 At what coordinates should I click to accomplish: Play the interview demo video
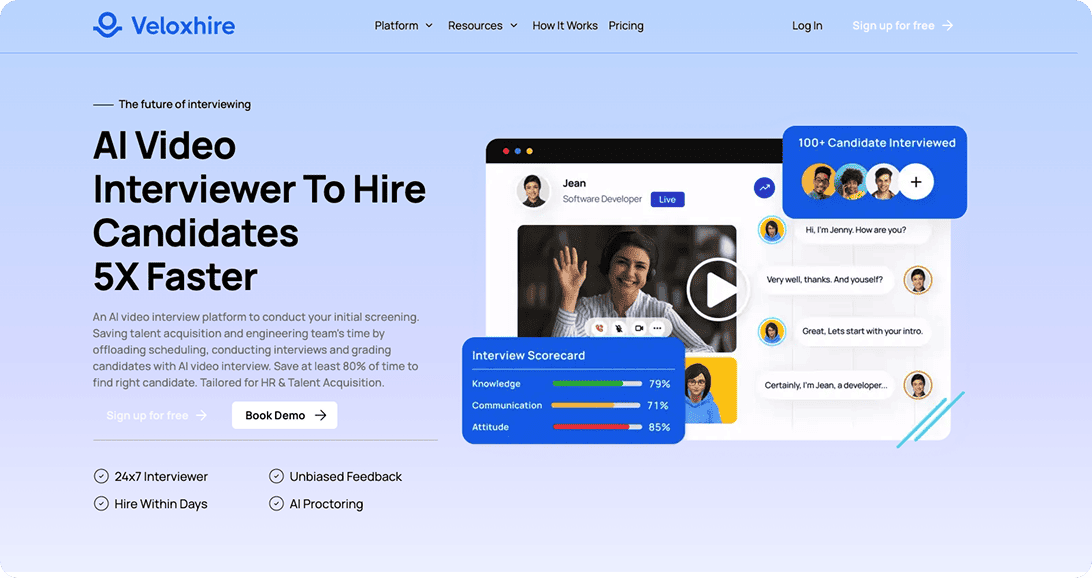tap(717, 290)
